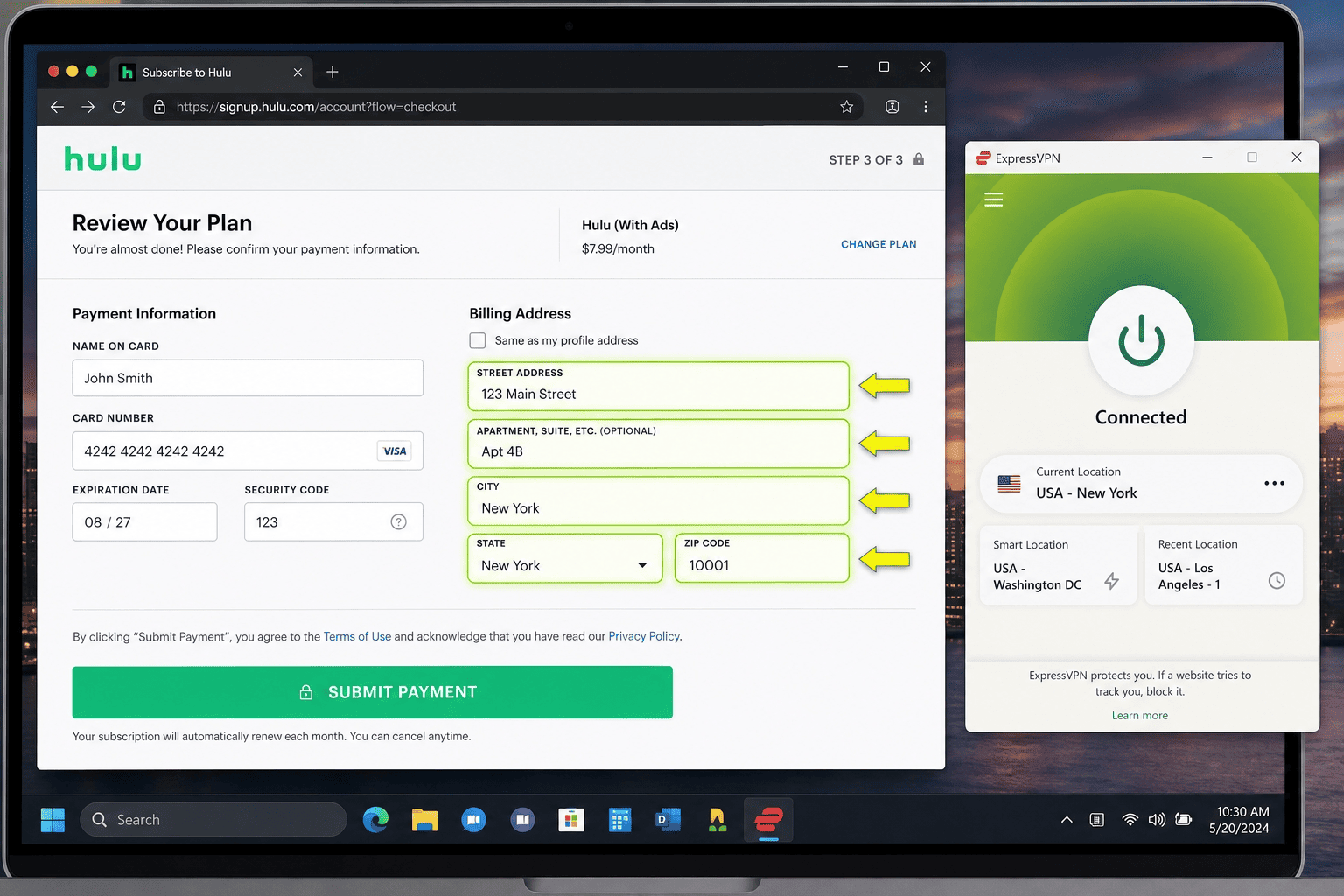
Task: Click the Hulu logo
Action: point(102,158)
